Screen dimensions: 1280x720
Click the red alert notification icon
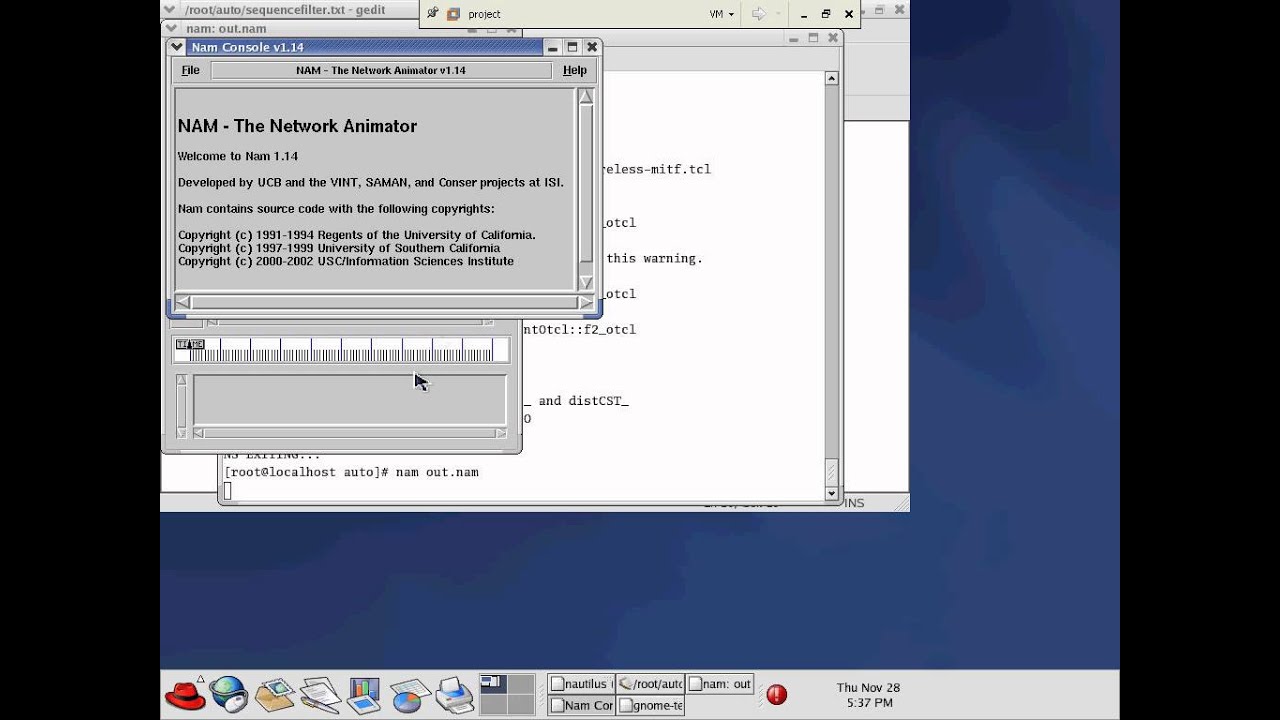[777, 694]
